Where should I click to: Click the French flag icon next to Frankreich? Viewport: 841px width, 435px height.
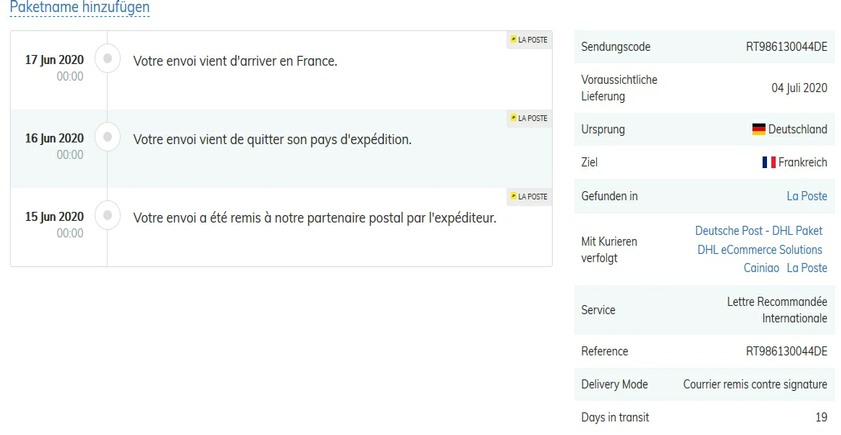pyautogui.click(x=769, y=163)
